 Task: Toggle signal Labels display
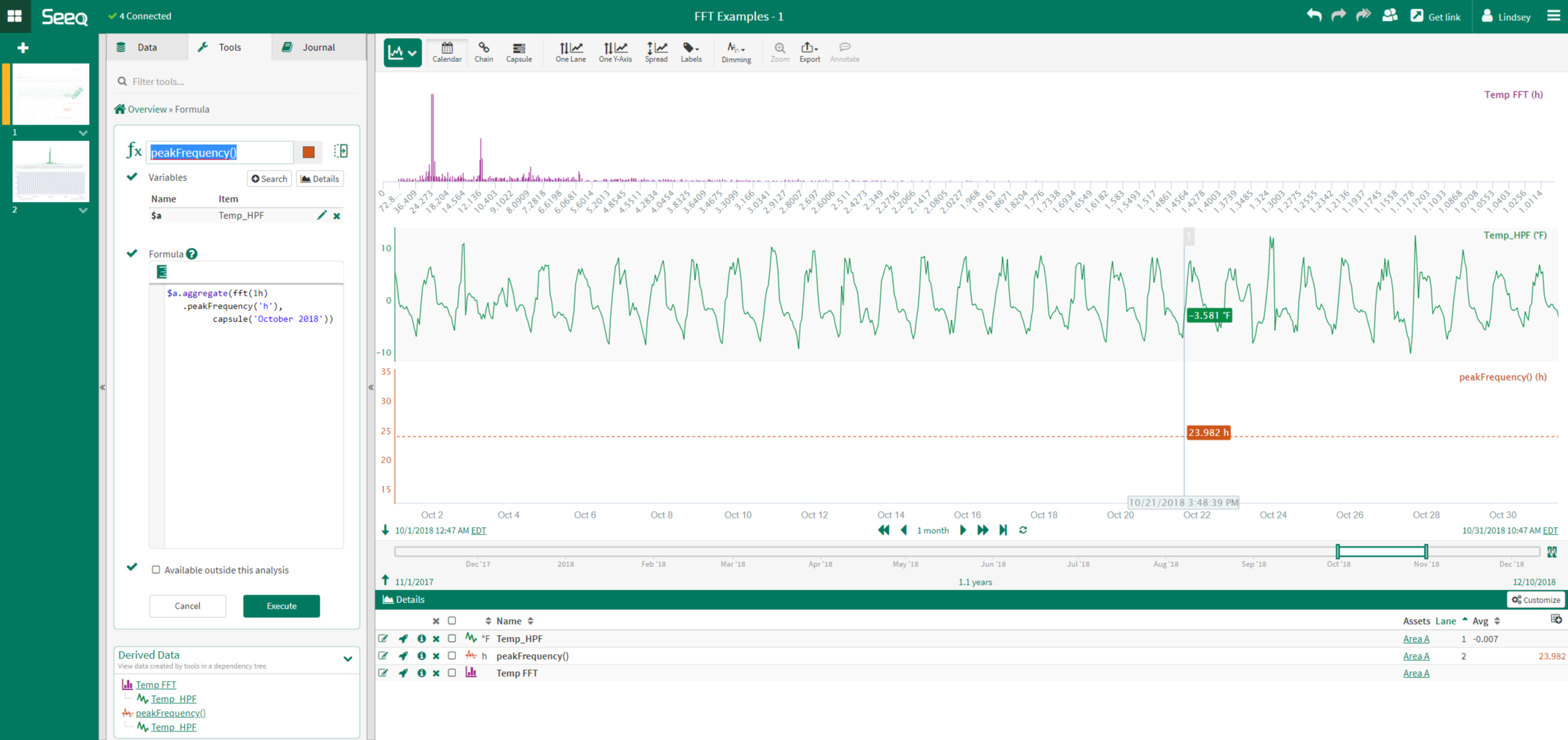click(x=691, y=52)
